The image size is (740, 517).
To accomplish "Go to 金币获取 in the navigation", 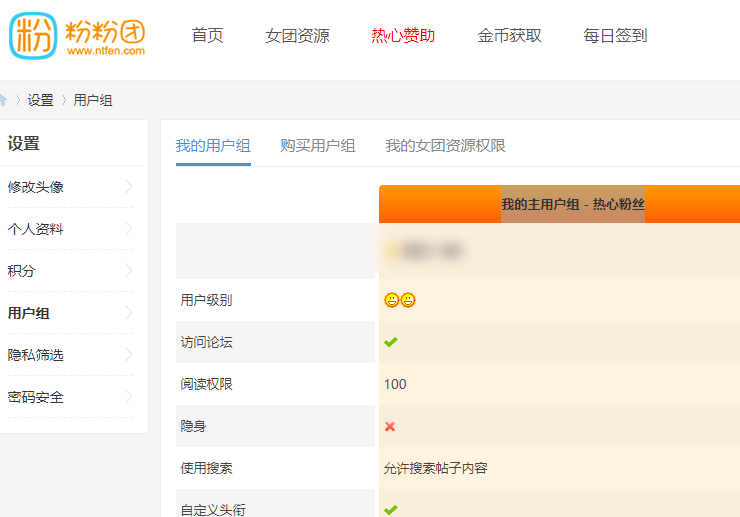I will tap(509, 35).
